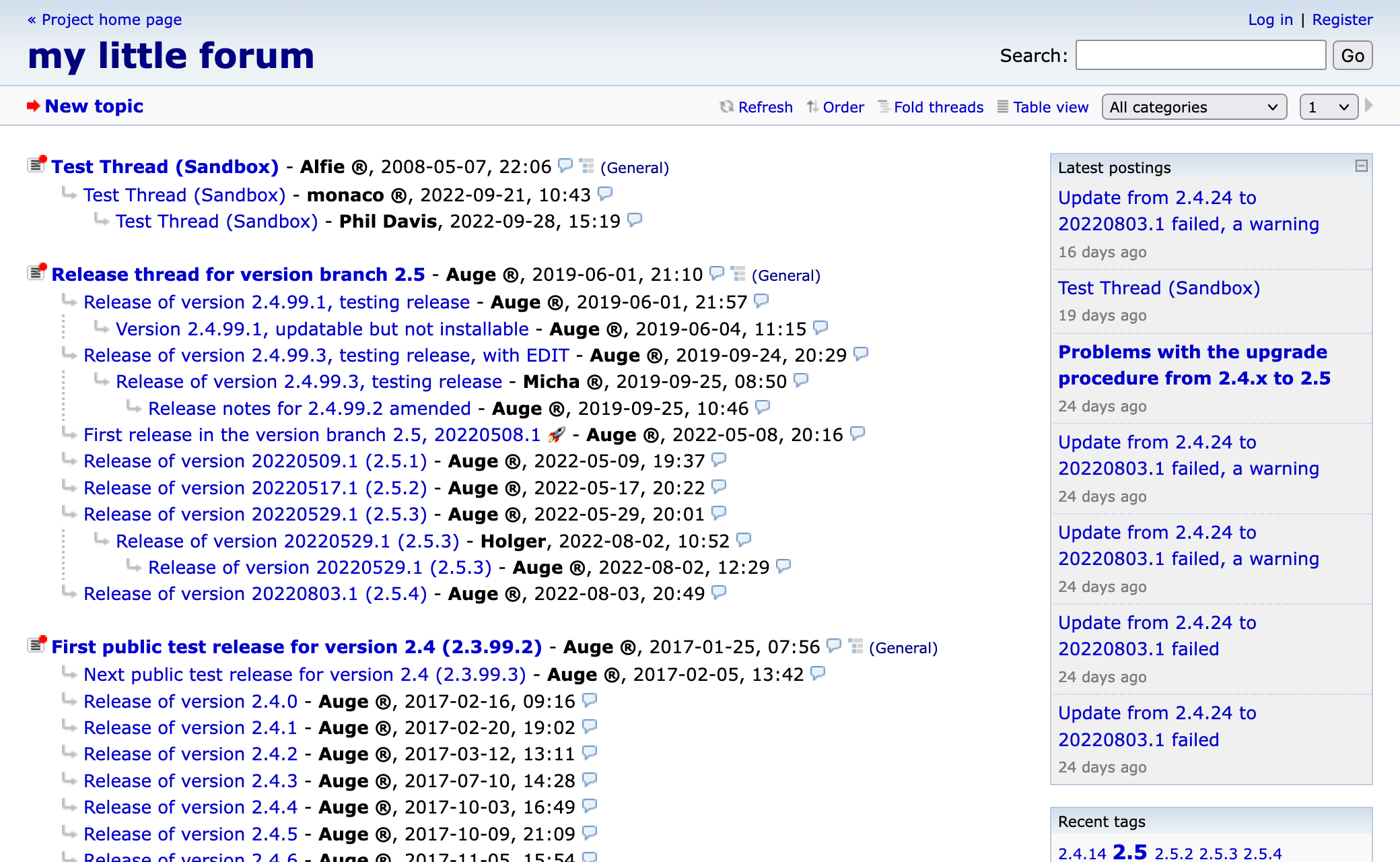Viewport: 1400px width, 862px height.
Task: Open the page number dropdown
Action: tap(1328, 107)
